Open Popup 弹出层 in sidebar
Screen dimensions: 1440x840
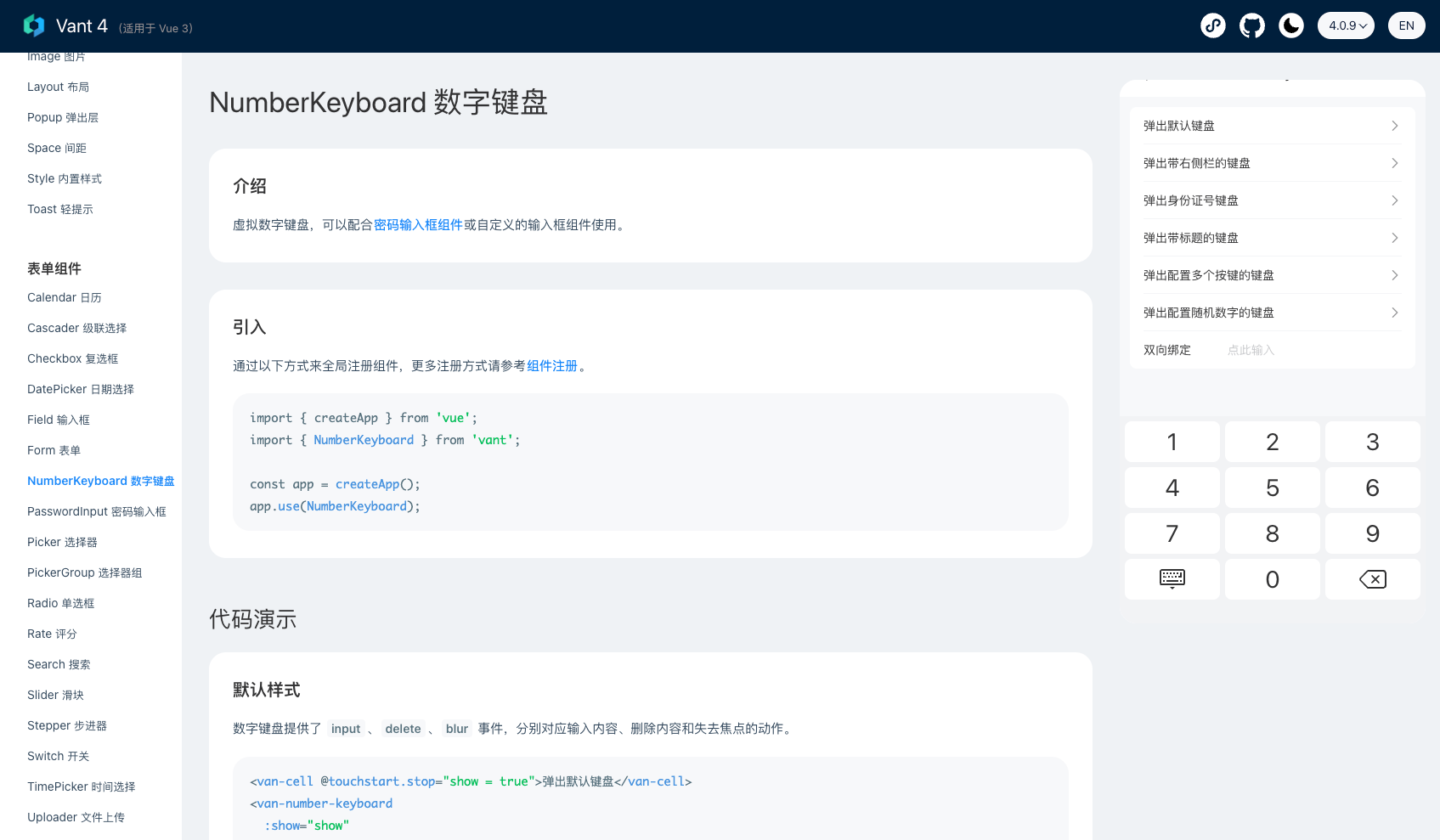pos(63,117)
